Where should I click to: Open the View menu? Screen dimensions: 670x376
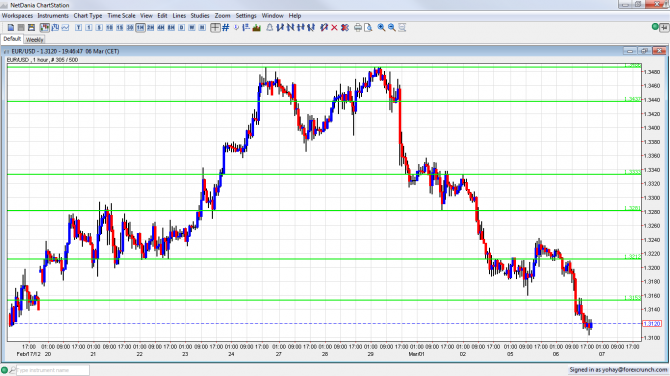[x=146, y=16]
